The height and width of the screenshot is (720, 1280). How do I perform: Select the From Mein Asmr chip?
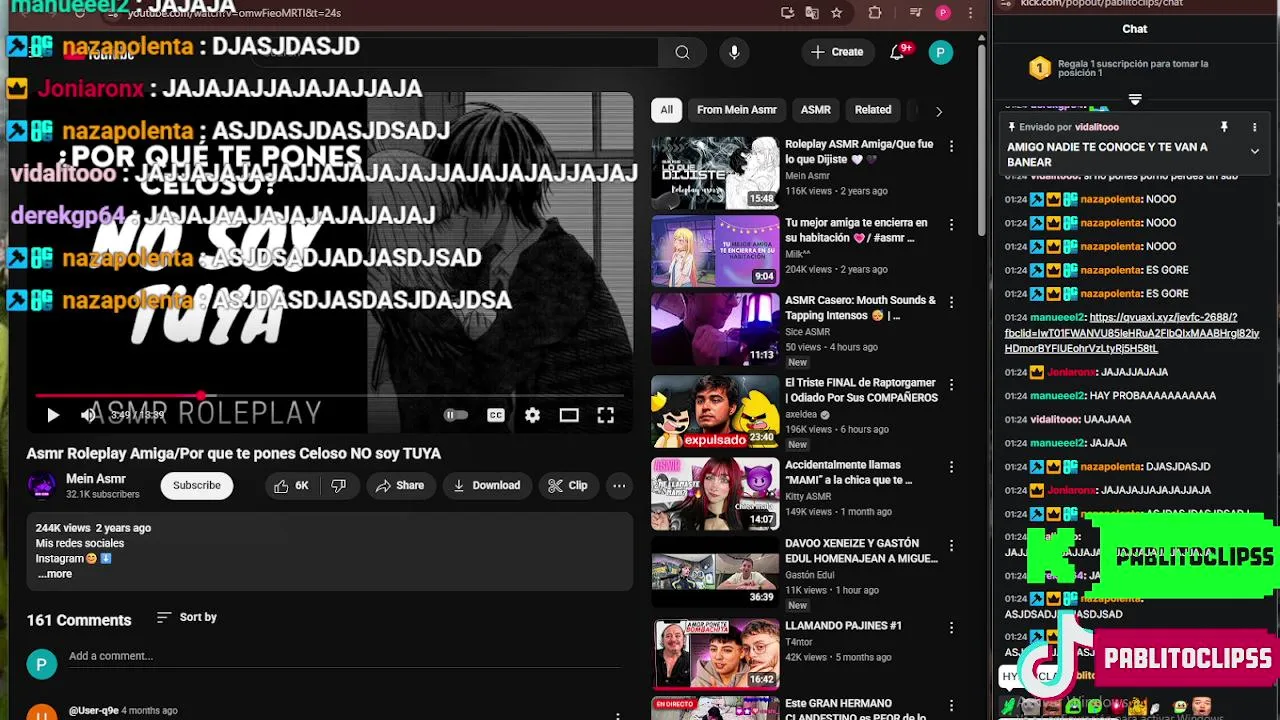click(x=737, y=110)
